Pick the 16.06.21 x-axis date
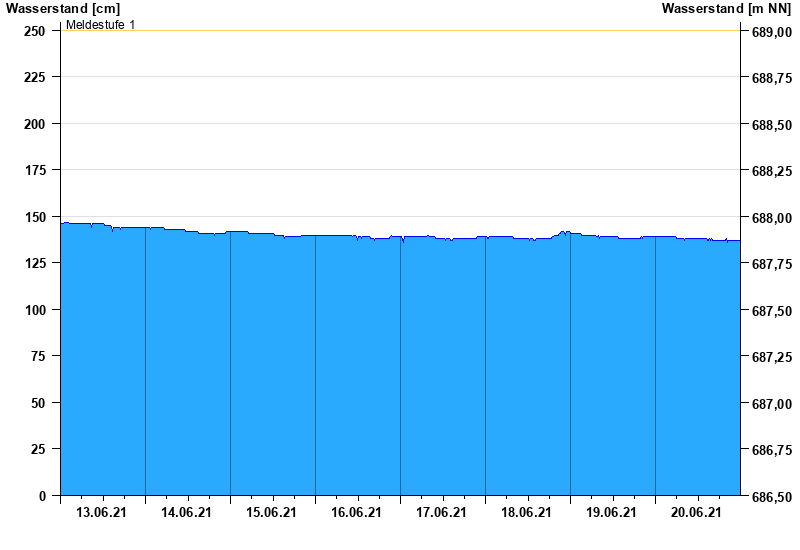Screen dimensions: 800x550 (x=357, y=513)
